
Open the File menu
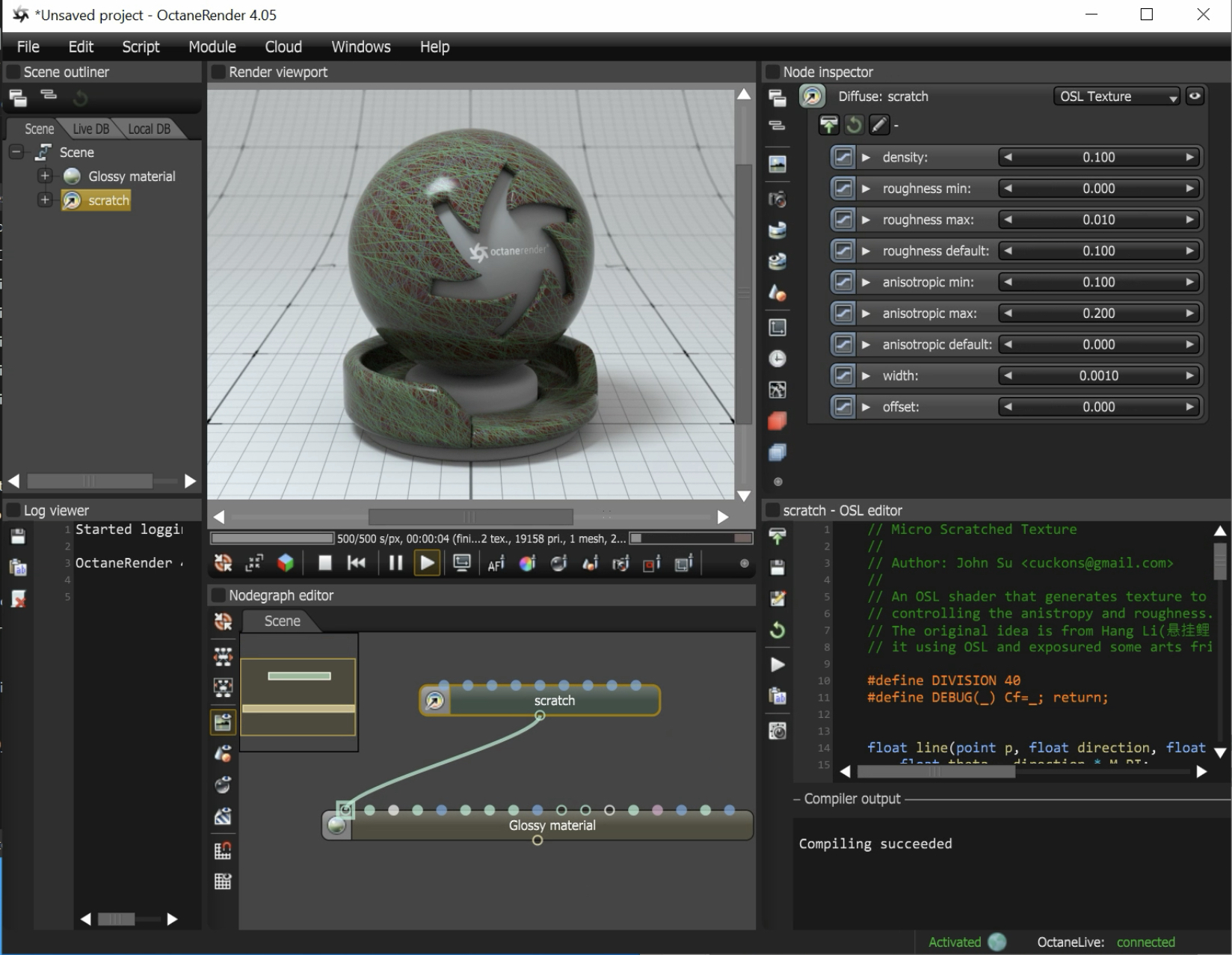click(28, 46)
